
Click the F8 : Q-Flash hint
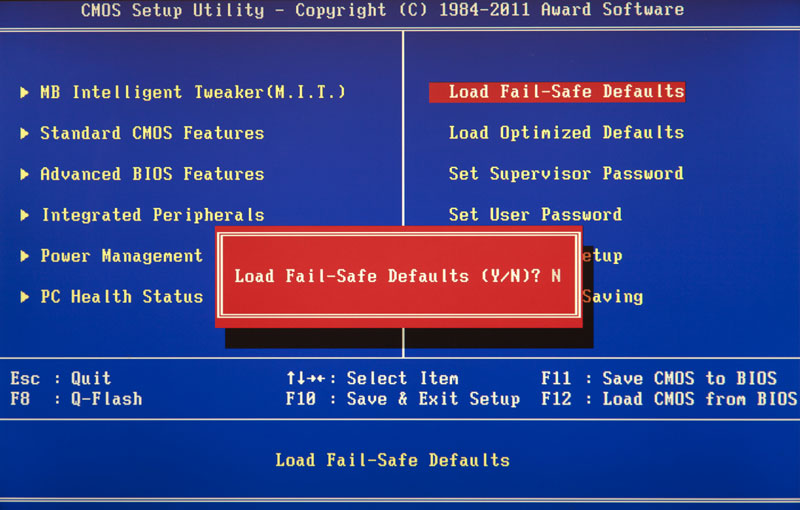tap(76, 398)
